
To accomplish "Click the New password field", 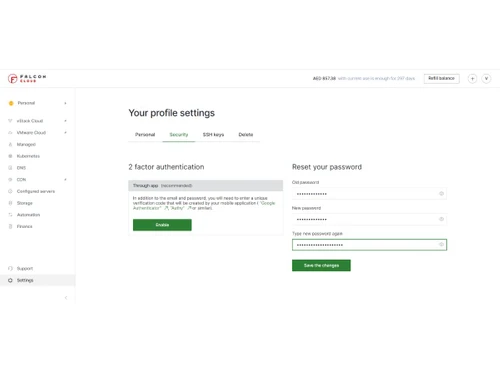I will click(x=369, y=219).
